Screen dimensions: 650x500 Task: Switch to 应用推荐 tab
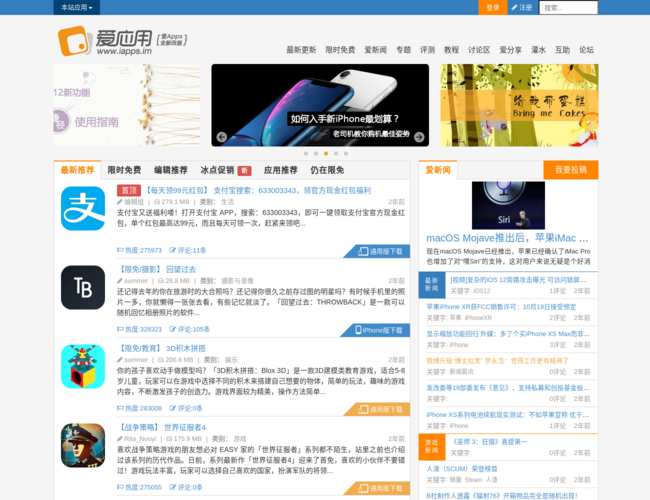(x=281, y=170)
